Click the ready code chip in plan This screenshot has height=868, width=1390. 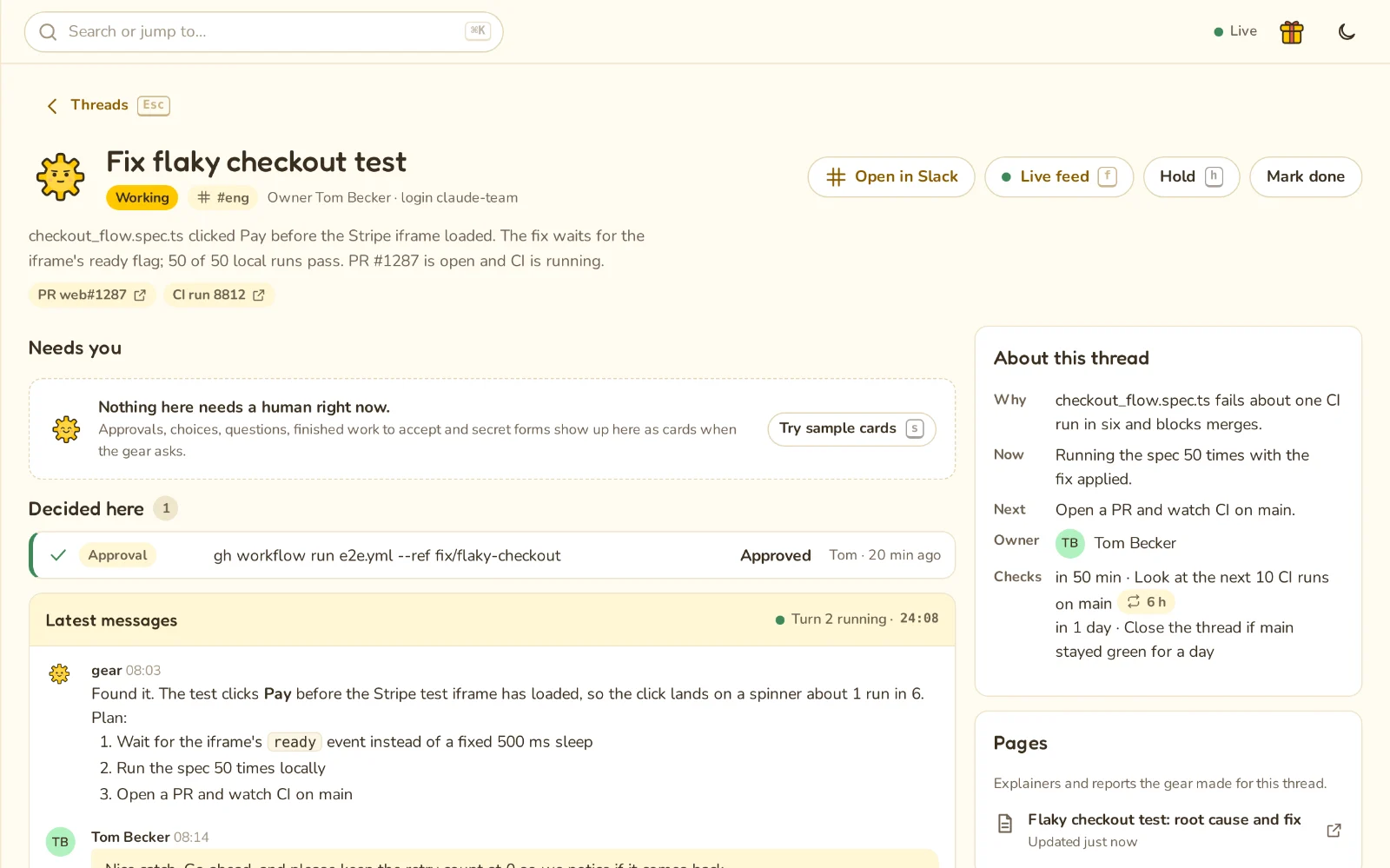tap(295, 742)
